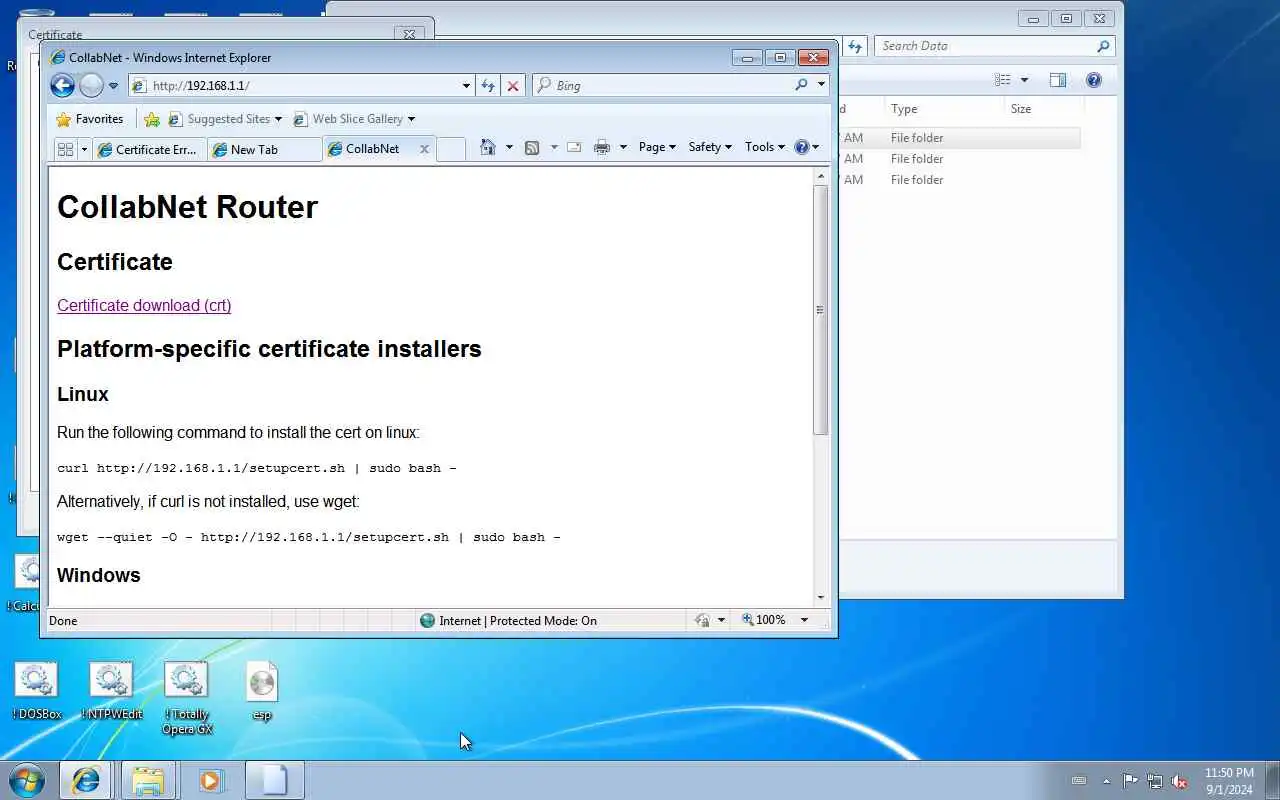Click the Action Center flag icon

(x=1130, y=781)
